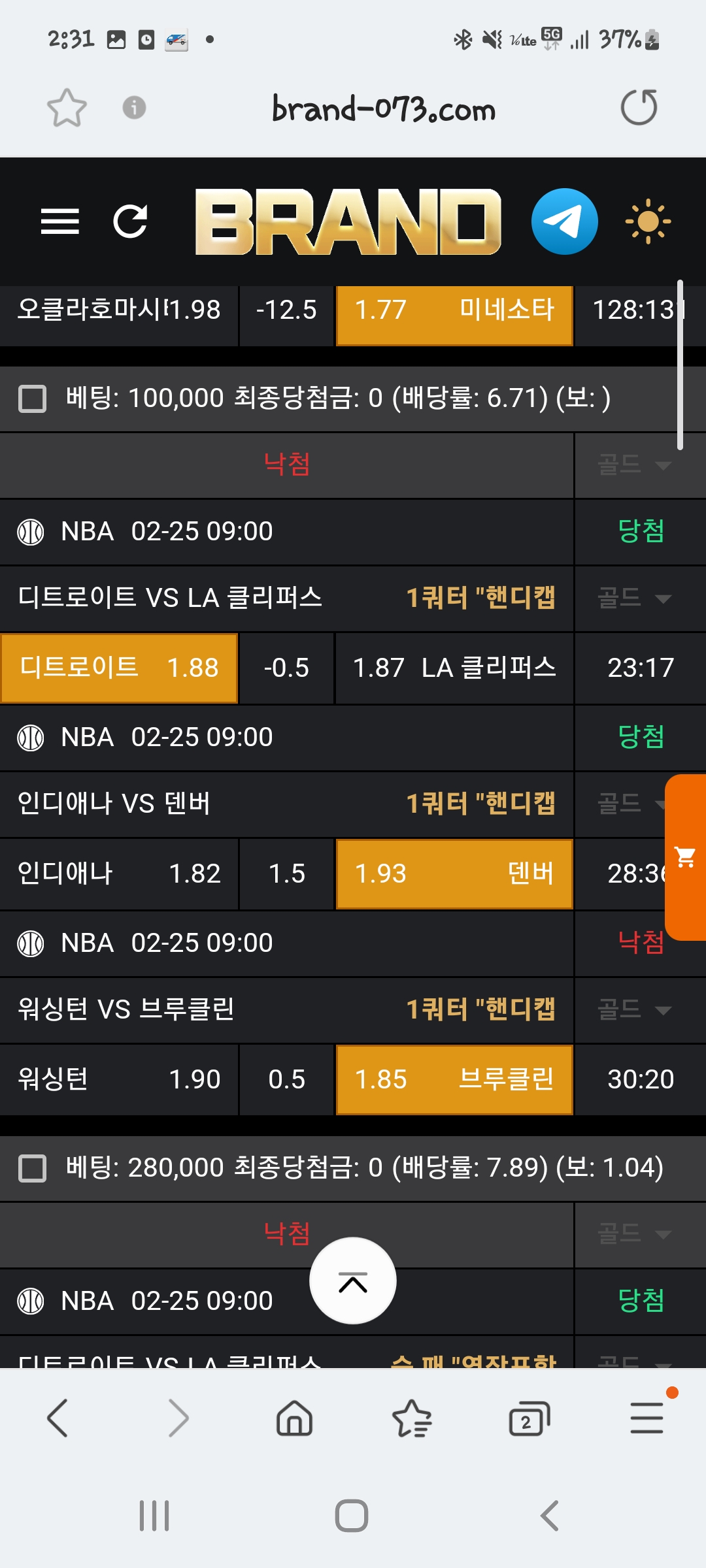Open the 골드 dropdown beside the first 낙첨

(634, 465)
